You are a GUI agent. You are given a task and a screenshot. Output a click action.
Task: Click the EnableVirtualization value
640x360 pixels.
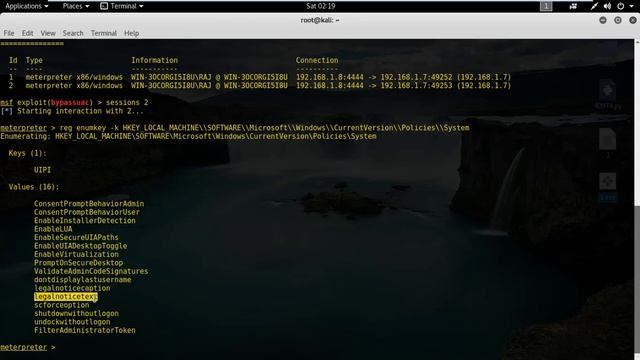click(76, 254)
